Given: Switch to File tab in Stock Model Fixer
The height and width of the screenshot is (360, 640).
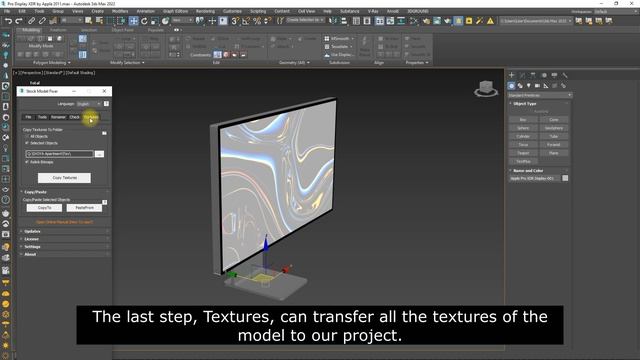Looking at the screenshot, I should 28,117.
